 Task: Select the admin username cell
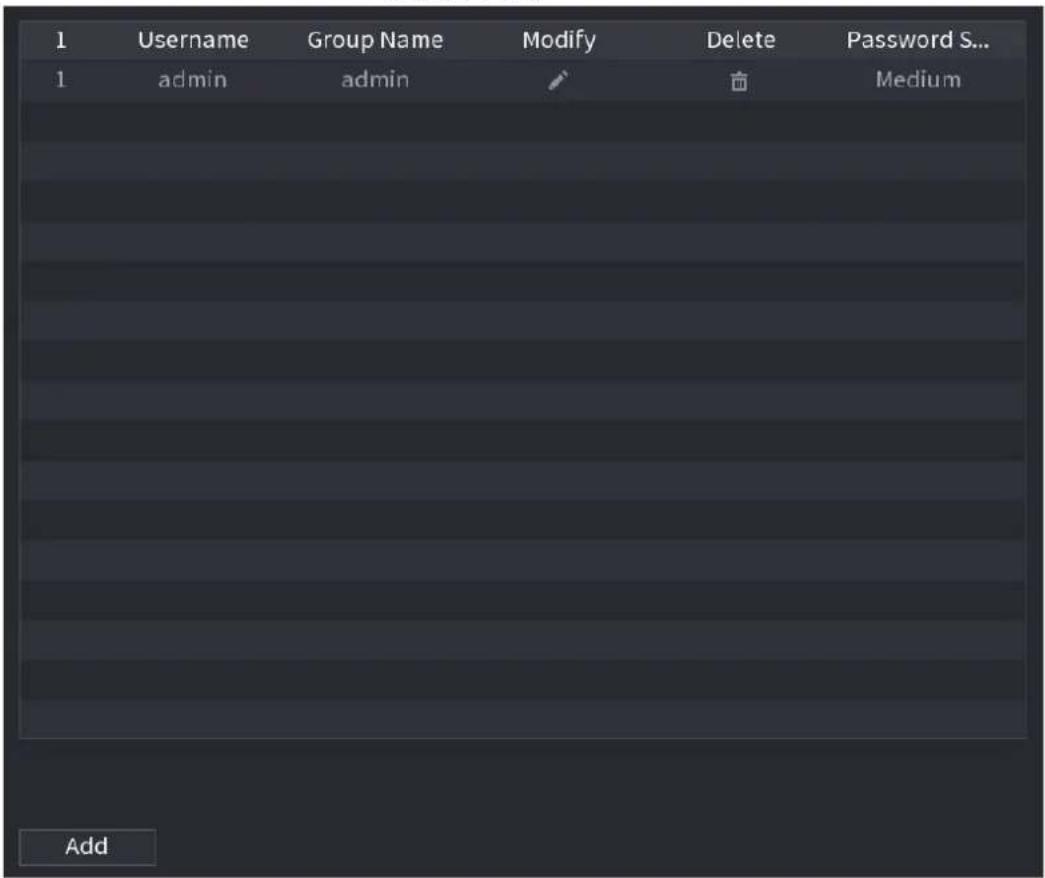193,80
